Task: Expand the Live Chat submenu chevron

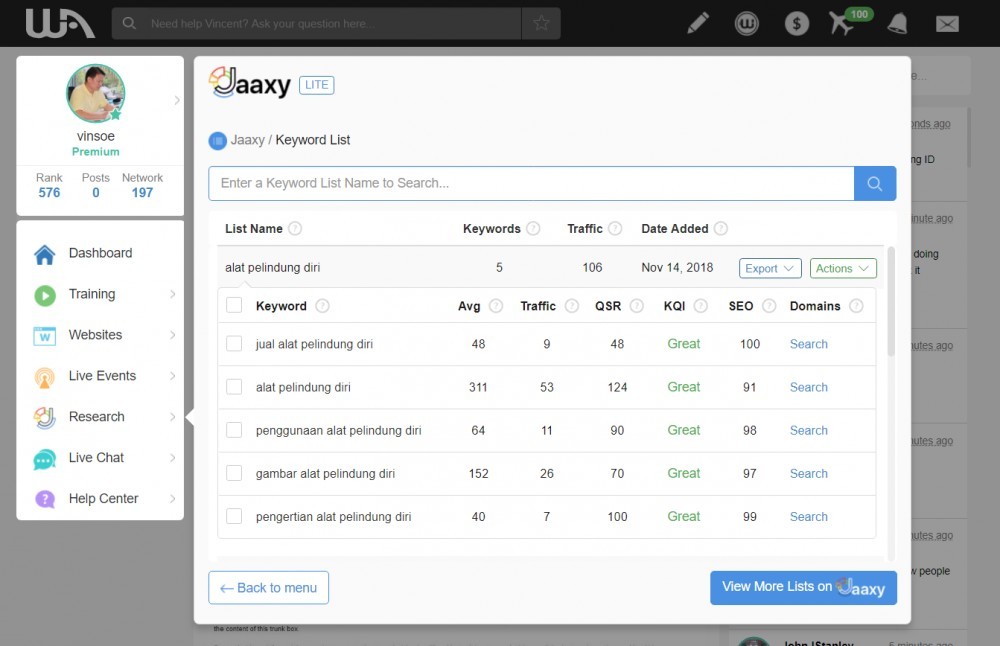Action: coord(172,457)
